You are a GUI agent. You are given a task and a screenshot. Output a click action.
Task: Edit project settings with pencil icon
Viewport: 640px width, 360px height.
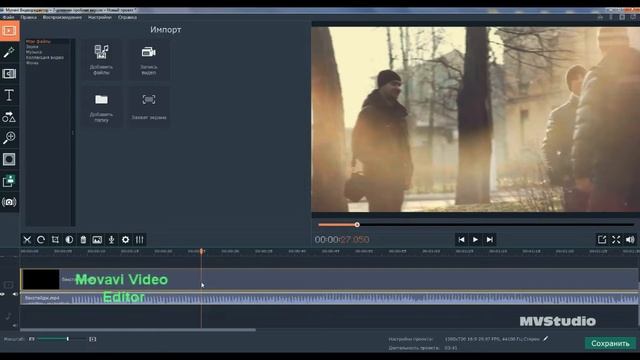point(546,338)
